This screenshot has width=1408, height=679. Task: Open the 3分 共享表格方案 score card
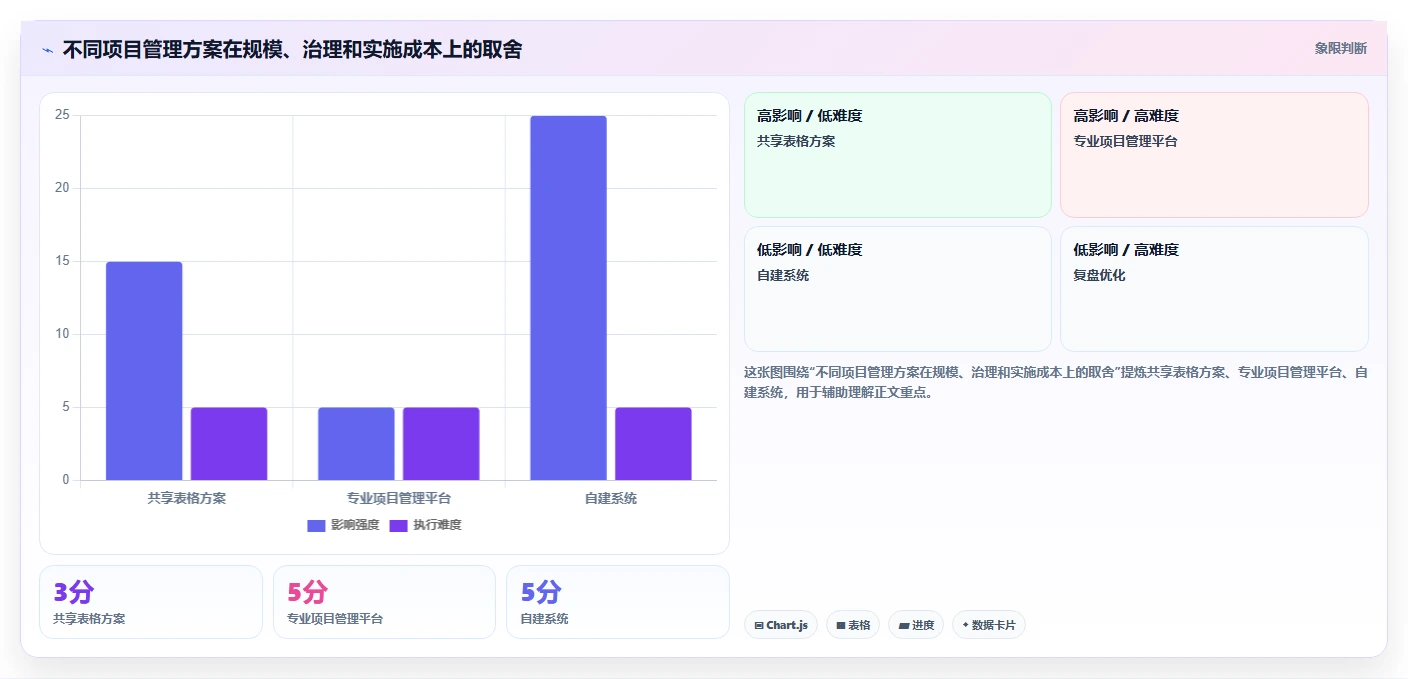[151, 602]
